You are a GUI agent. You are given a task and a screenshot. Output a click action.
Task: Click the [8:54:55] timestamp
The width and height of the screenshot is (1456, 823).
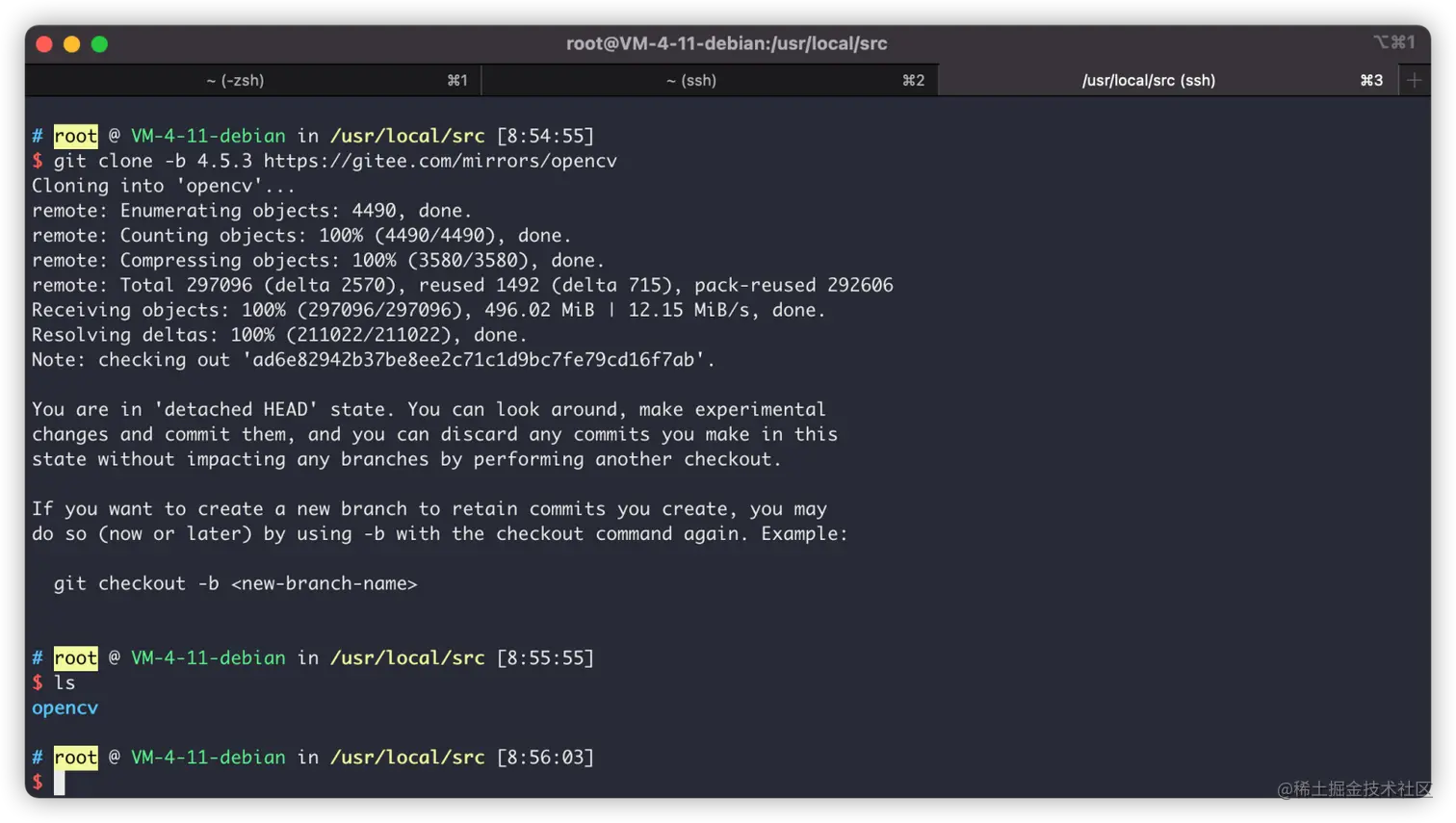pos(545,136)
